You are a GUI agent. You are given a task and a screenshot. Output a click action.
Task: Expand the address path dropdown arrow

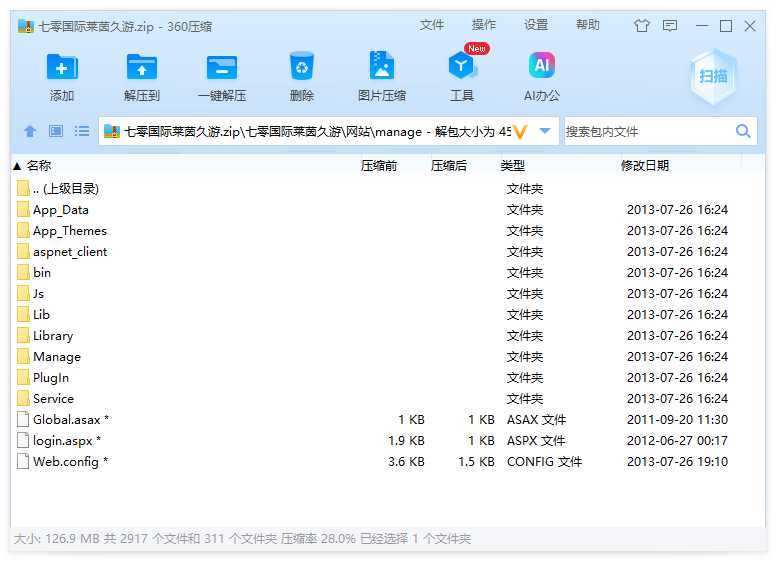[x=545, y=131]
